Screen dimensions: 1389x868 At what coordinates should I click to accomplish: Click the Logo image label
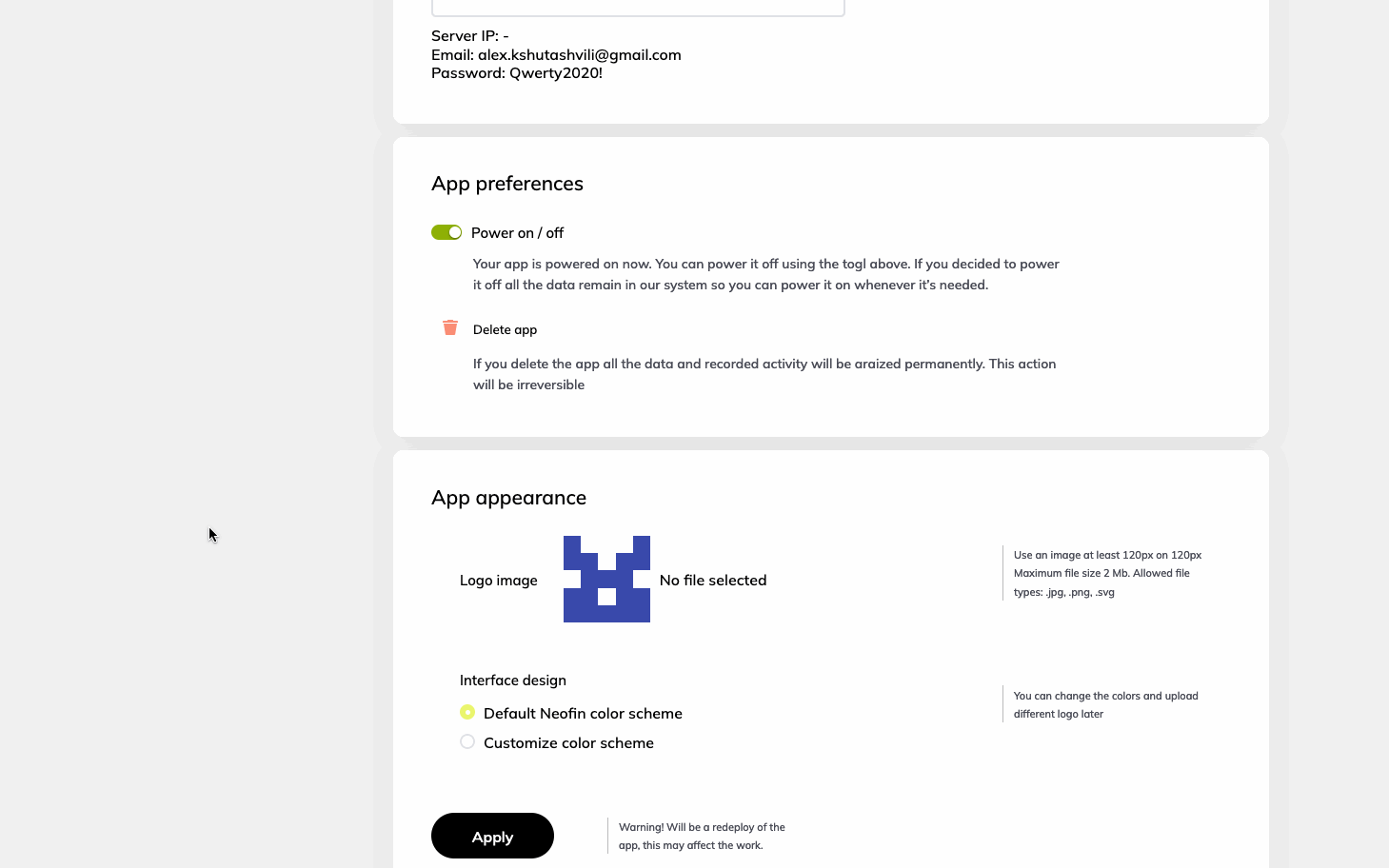499,580
